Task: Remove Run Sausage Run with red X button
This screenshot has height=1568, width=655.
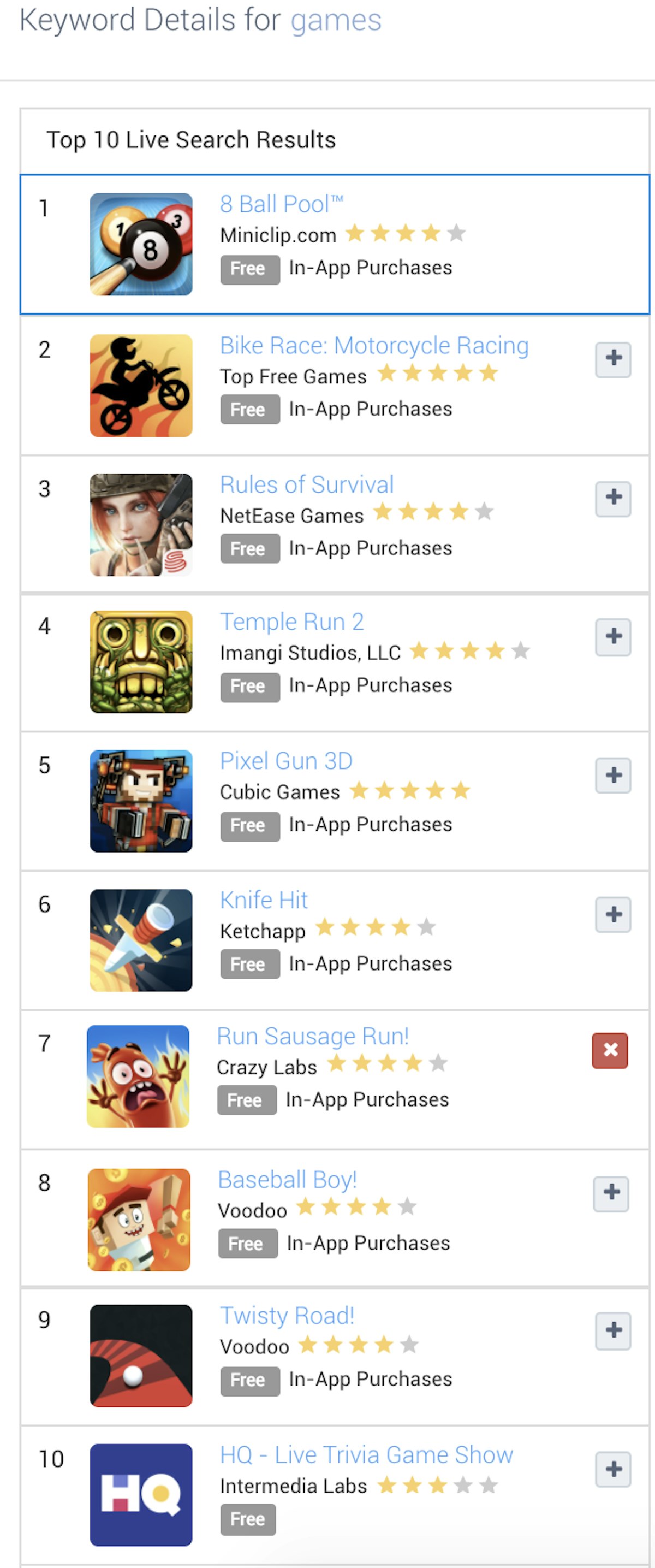Action: (609, 1050)
